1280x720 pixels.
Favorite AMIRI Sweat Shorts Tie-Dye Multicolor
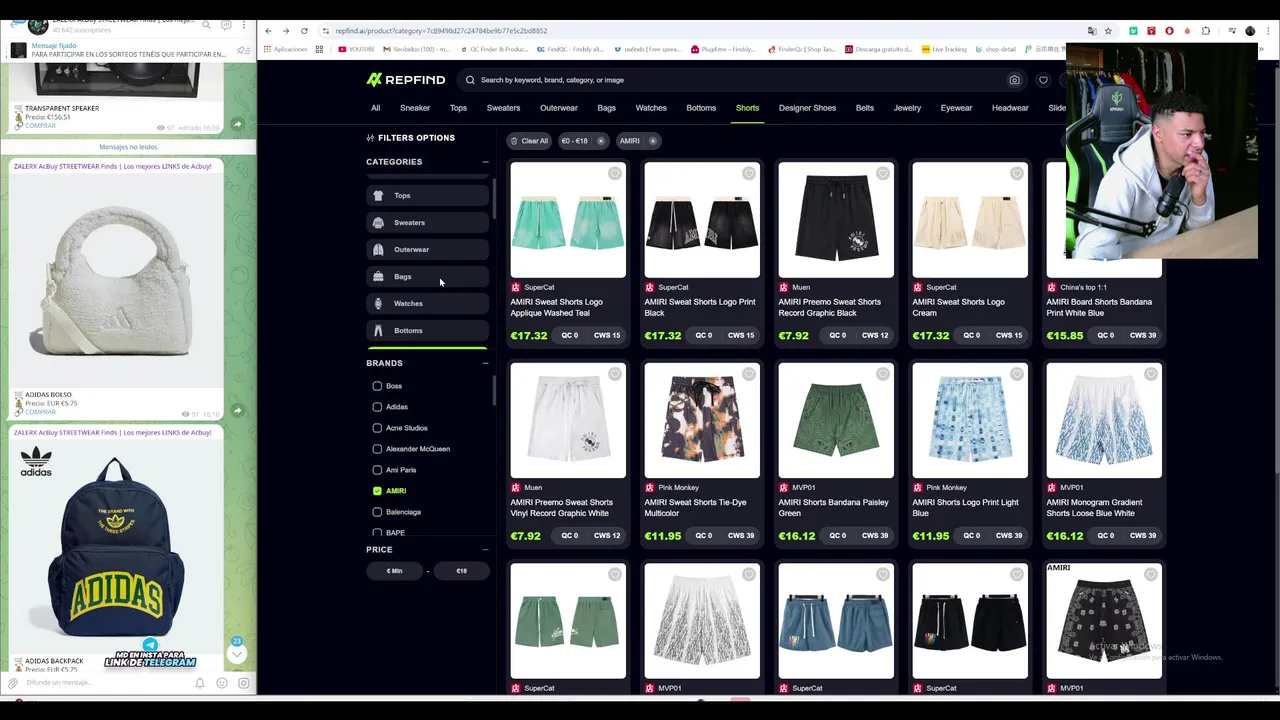(749, 374)
